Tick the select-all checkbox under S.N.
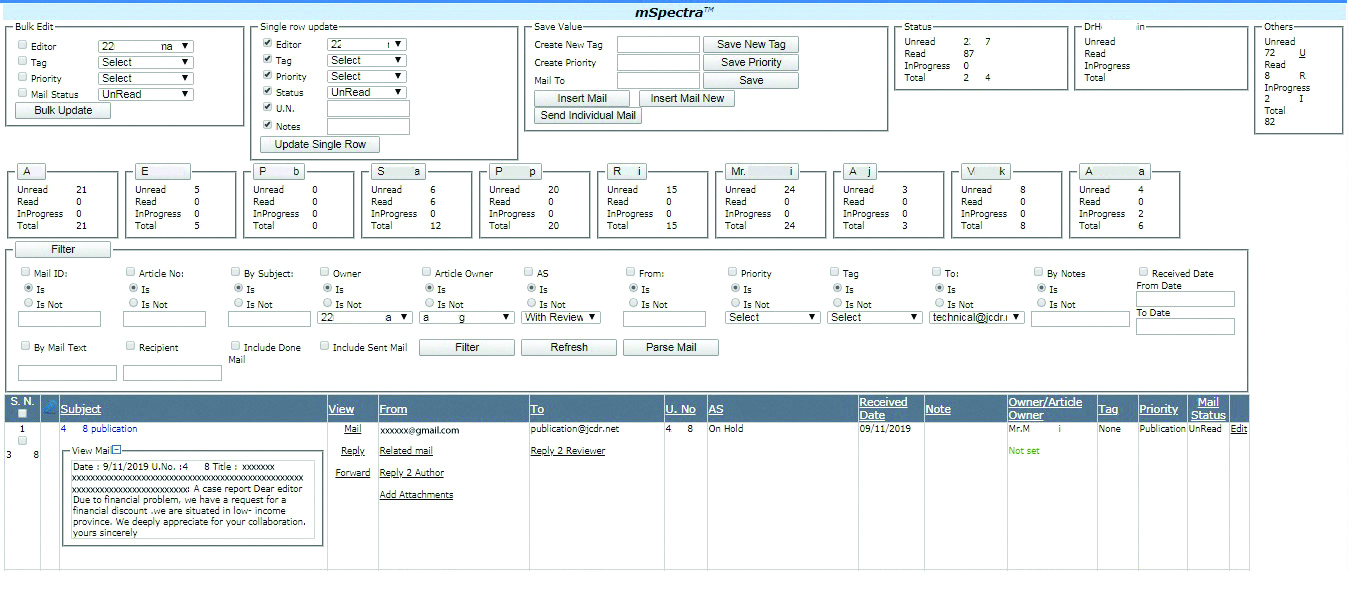 22,413
